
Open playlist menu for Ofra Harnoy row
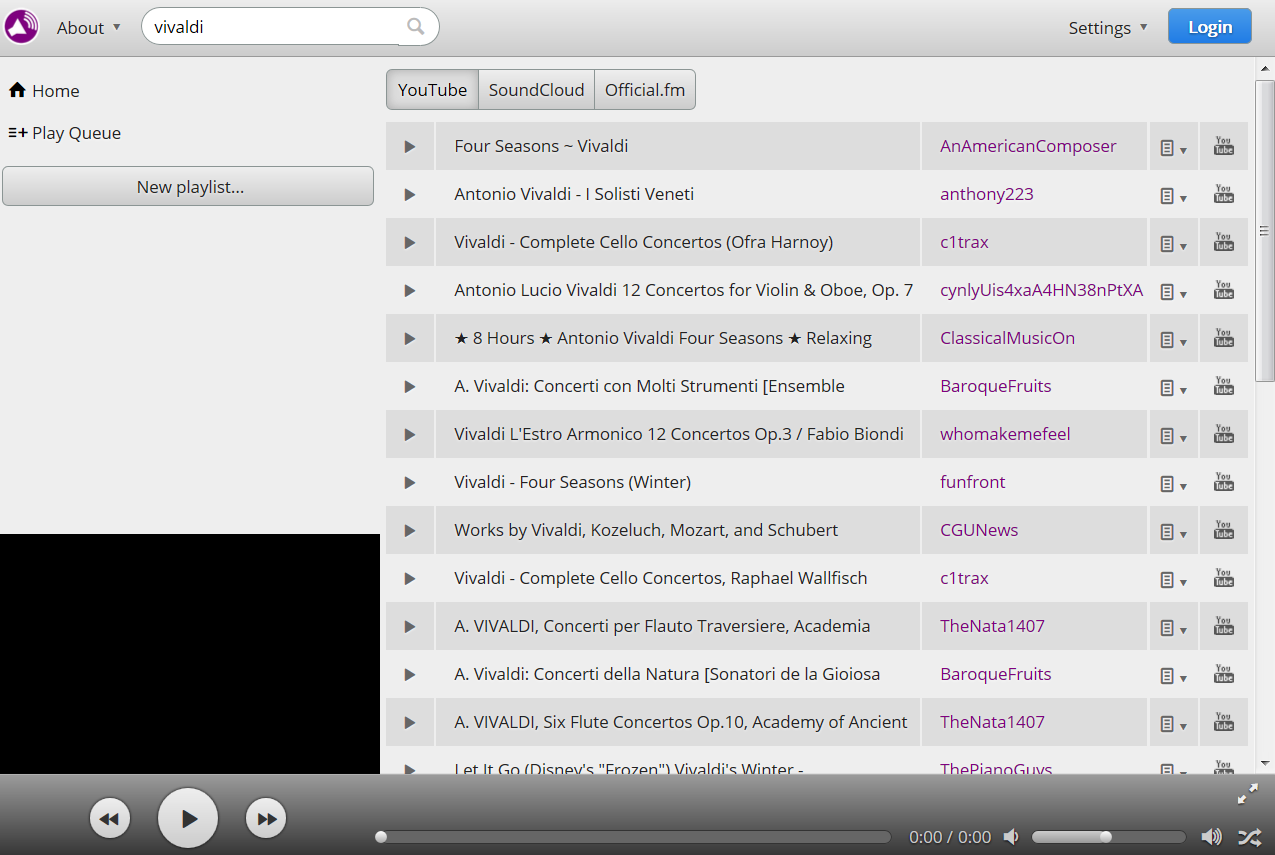tap(1173, 243)
